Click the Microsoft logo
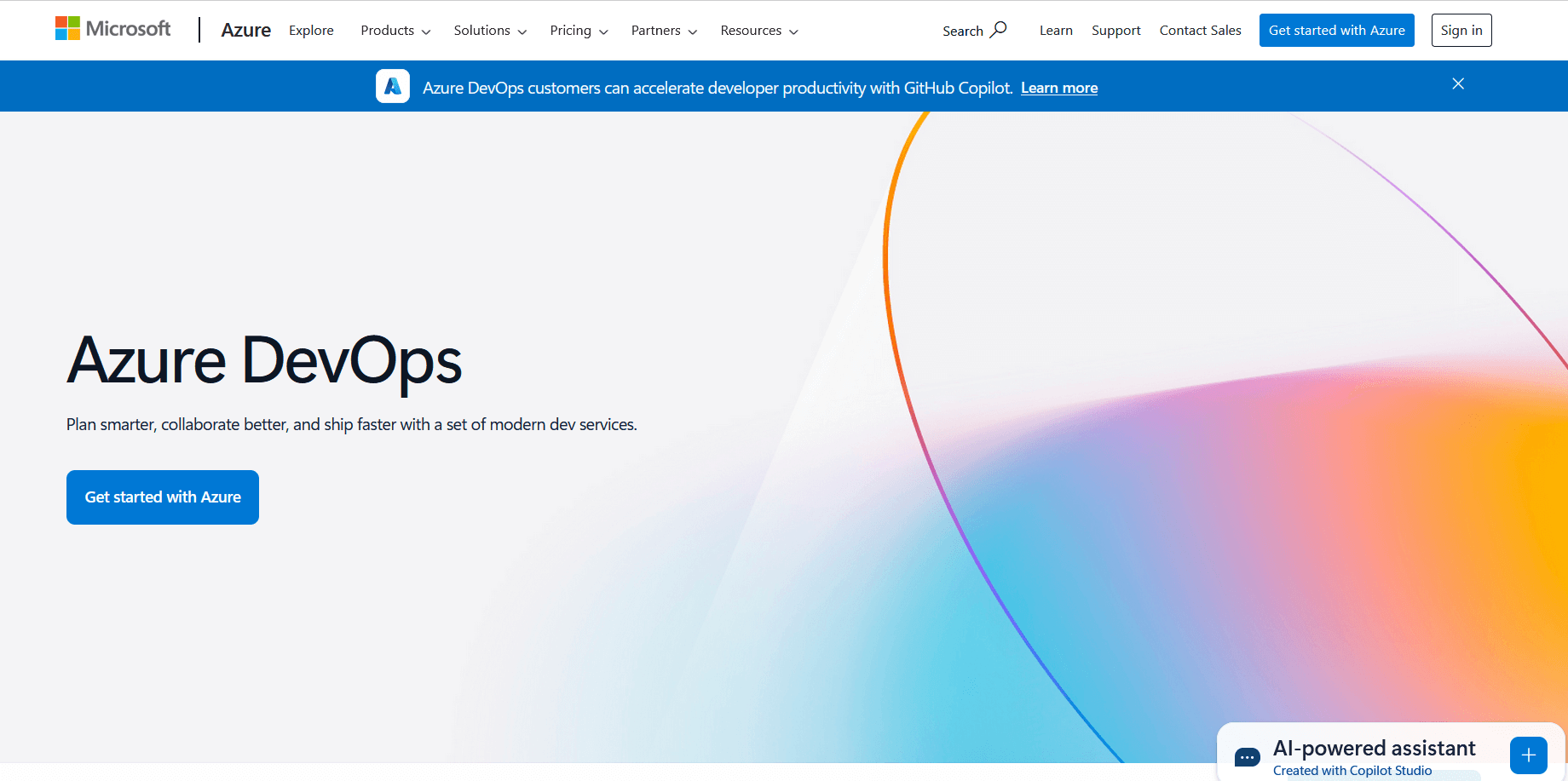 112,29
